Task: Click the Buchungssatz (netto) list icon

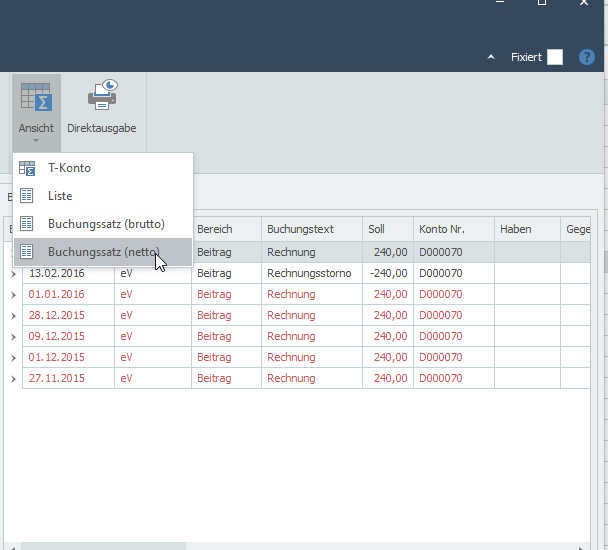Action: point(26,252)
